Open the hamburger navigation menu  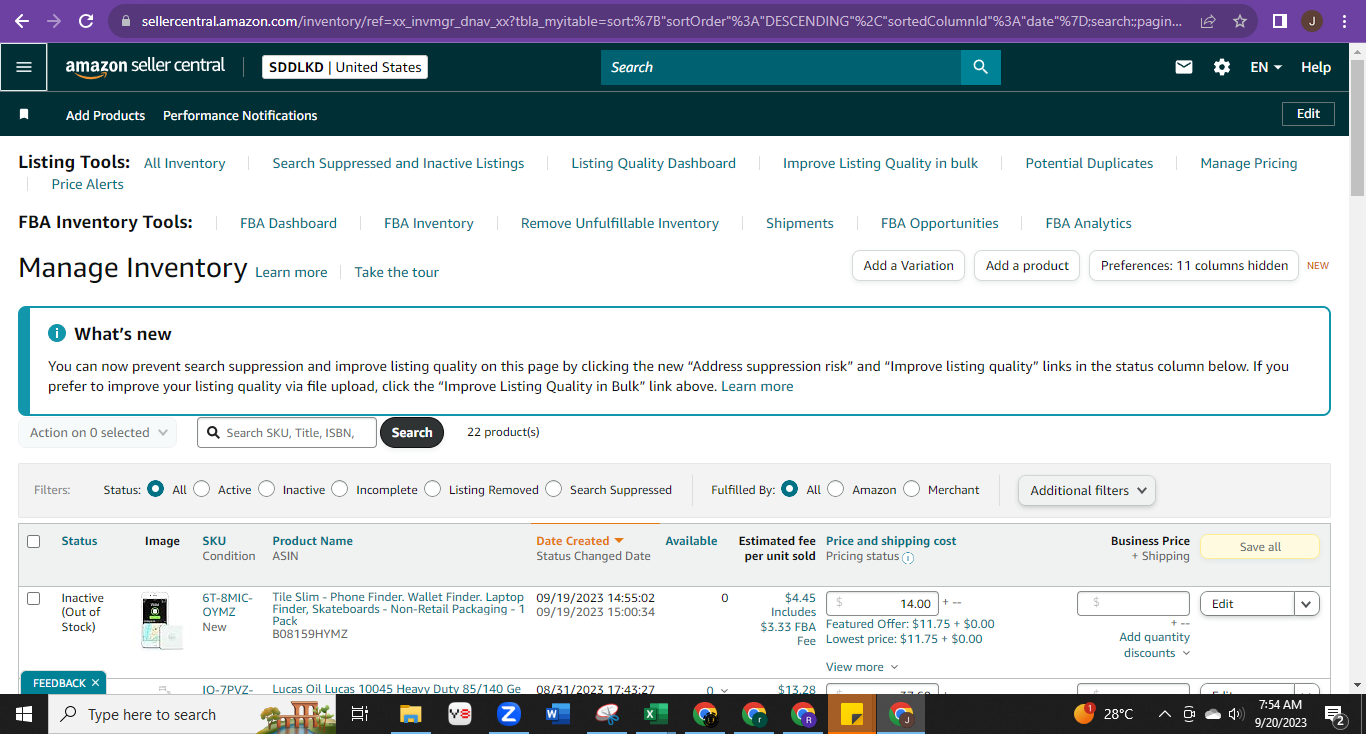coord(24,67)
